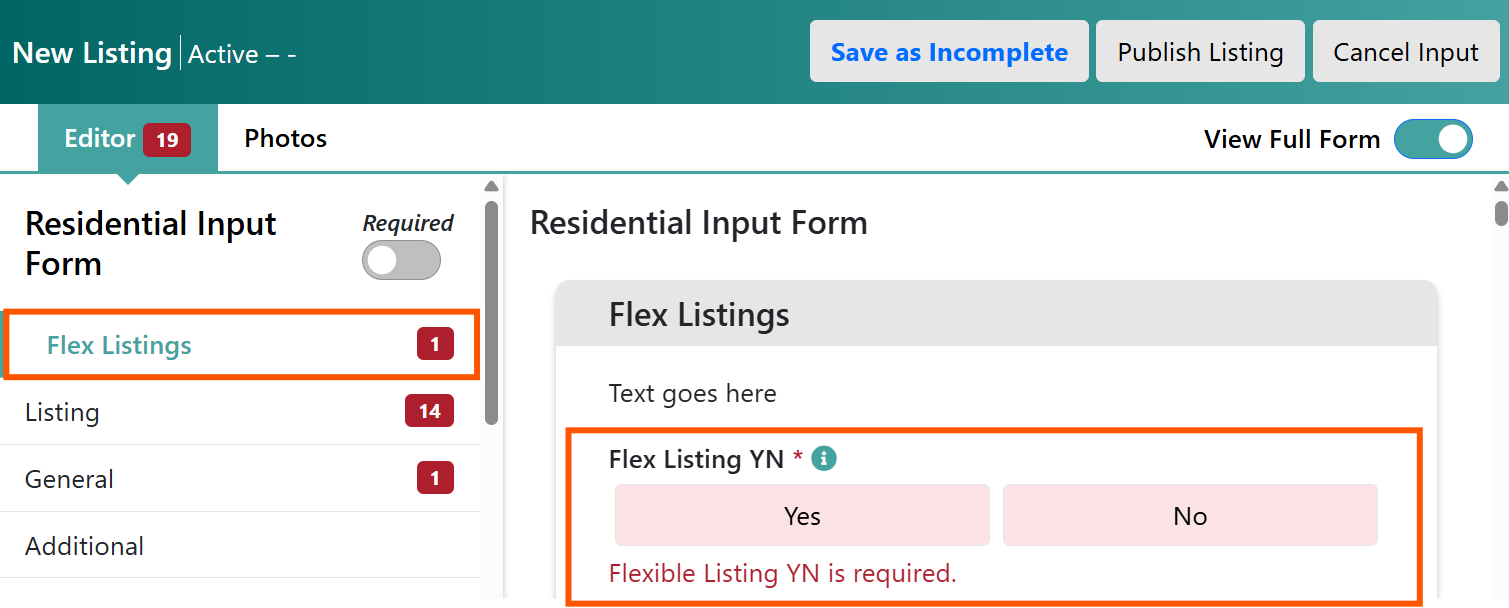
Task: Click the info icon beside Flex Listing YN
Action: pyautogui.click(x=824, y=459)
